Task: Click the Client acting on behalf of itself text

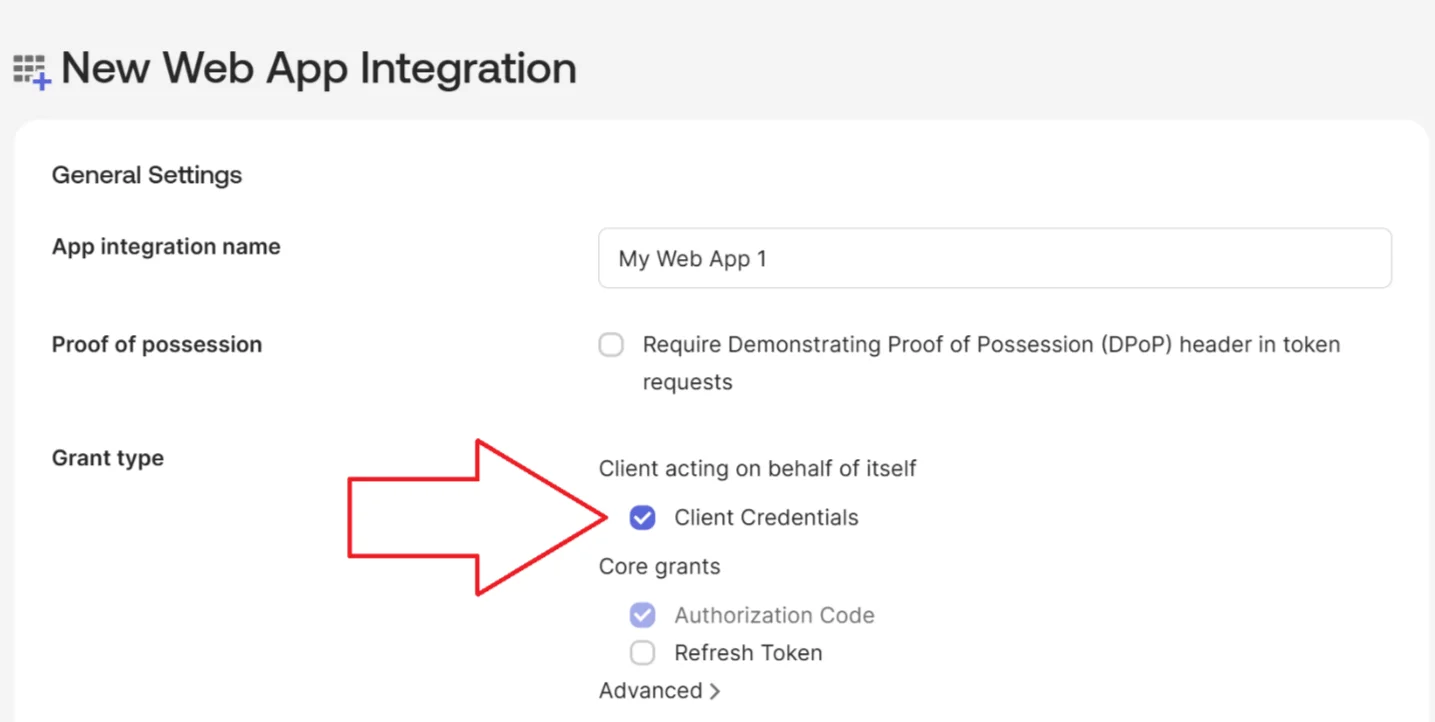Action: pos(757,468)
